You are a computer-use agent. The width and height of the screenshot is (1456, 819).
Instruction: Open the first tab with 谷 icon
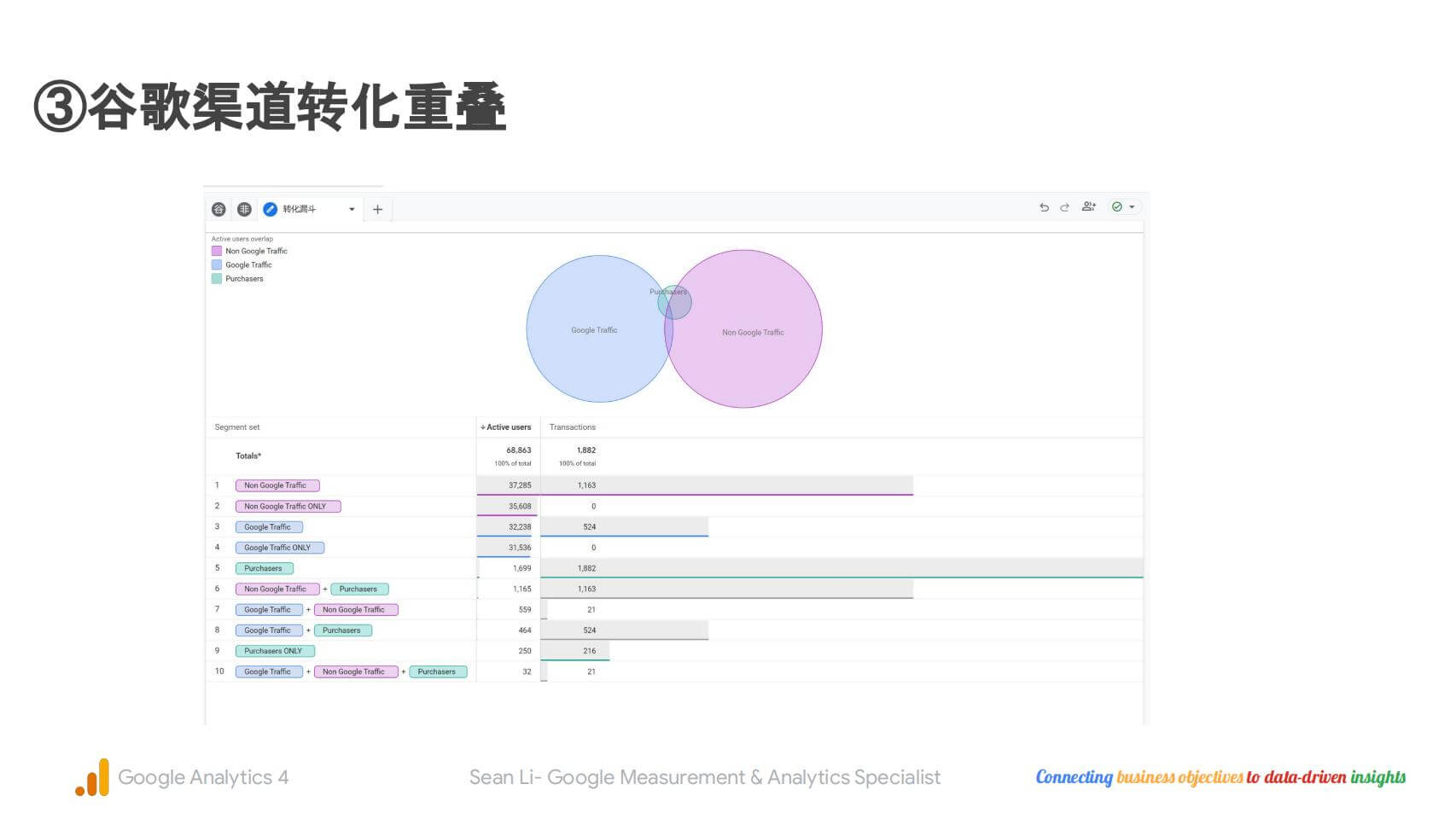pyautogui.click(x=219, y=209)
